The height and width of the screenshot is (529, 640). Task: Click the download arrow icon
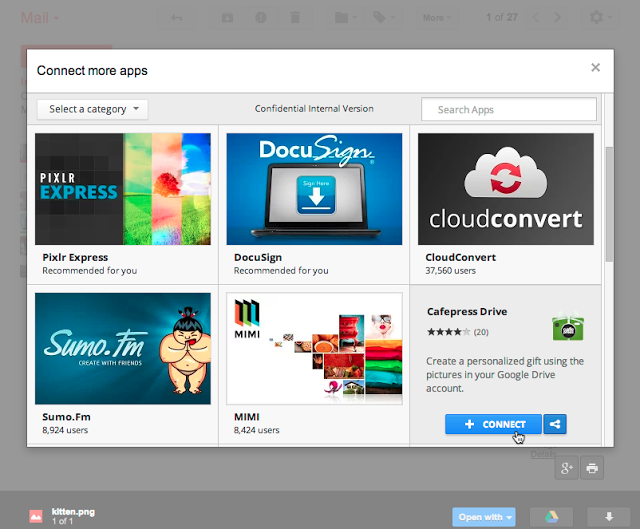tap(609, 517)
